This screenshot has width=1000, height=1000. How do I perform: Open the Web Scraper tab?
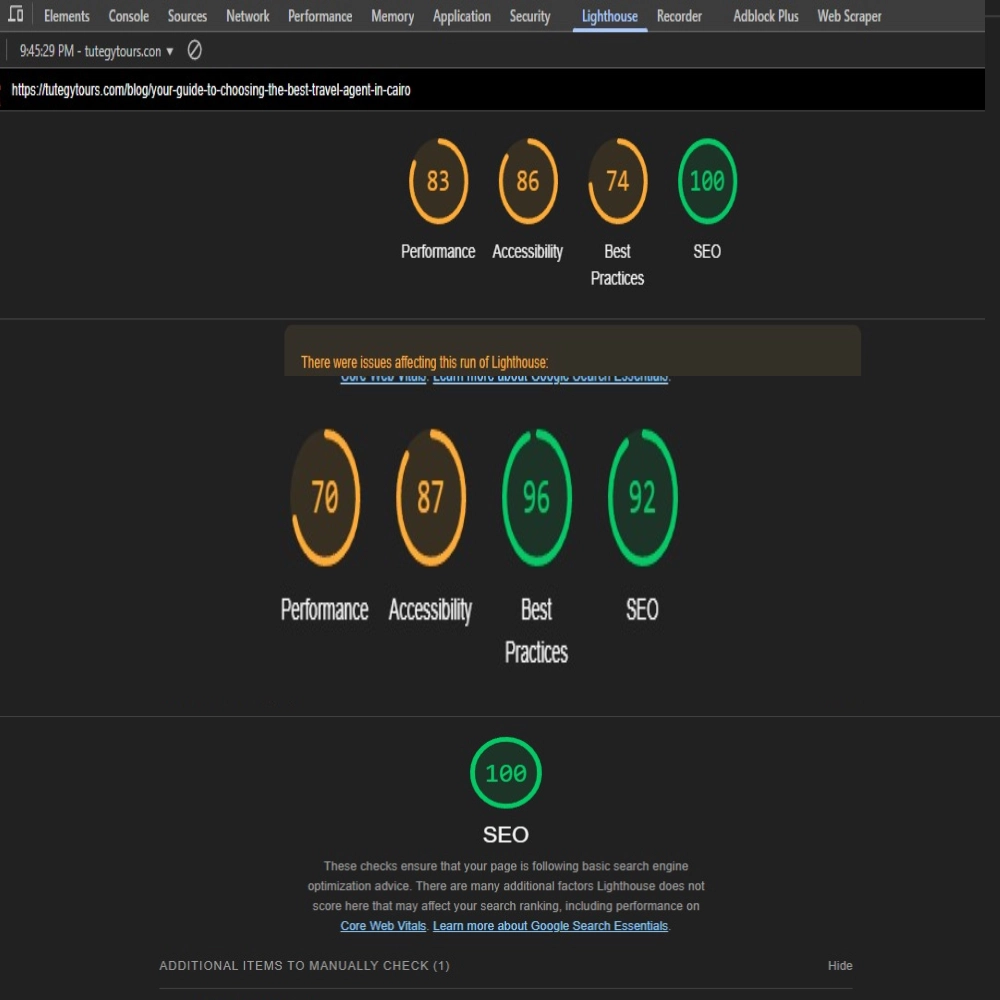[849, 16]
